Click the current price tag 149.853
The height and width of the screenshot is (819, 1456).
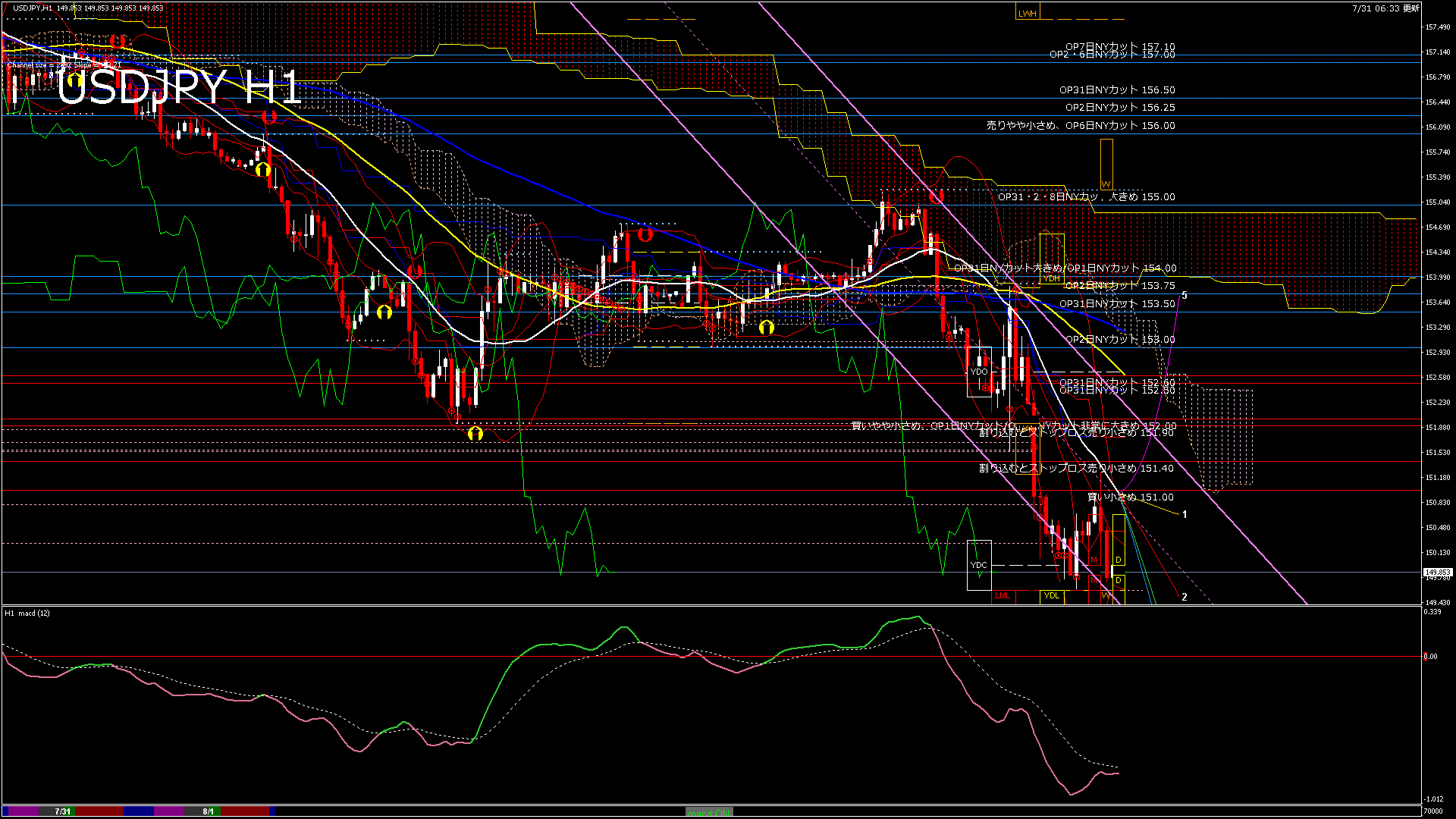(x=1437, y=572)
